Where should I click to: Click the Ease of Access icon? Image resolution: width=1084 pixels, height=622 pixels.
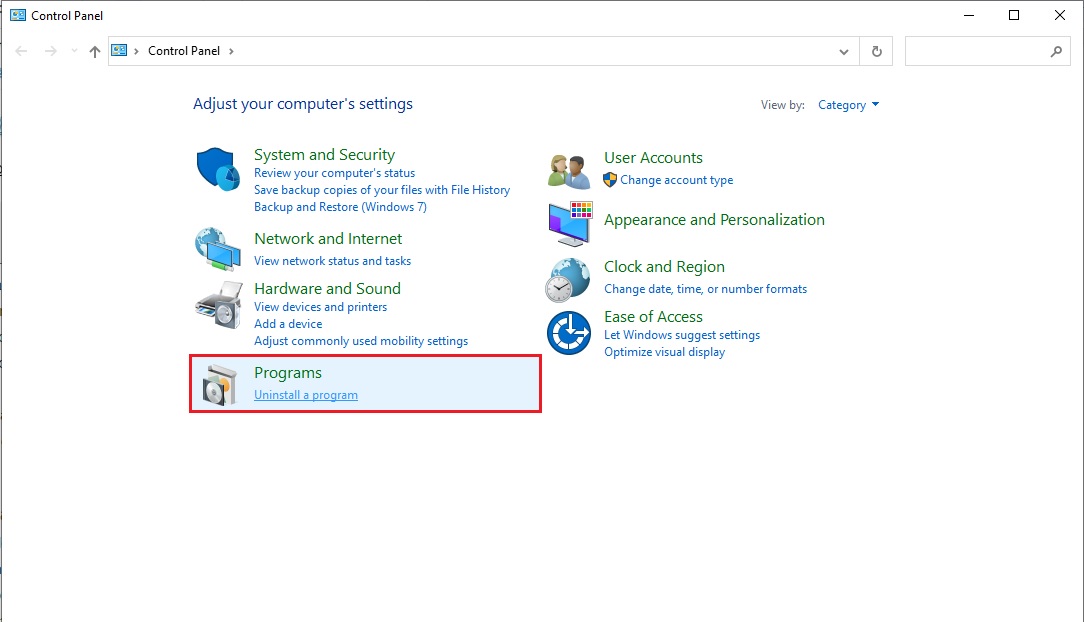[569, 332]
